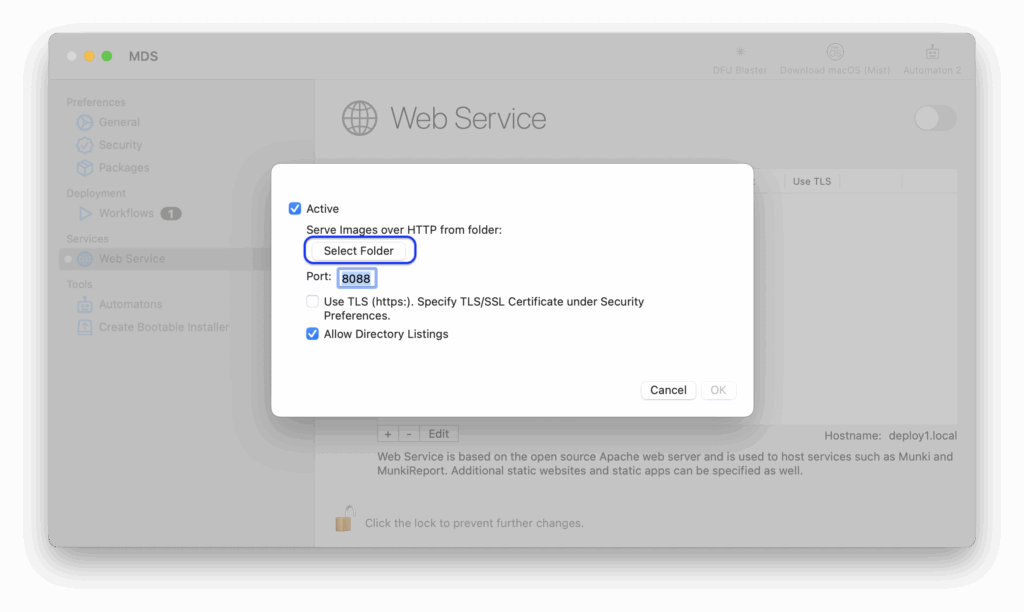
Task: Click the yellow minimize window button
Action: click(89, 56)
